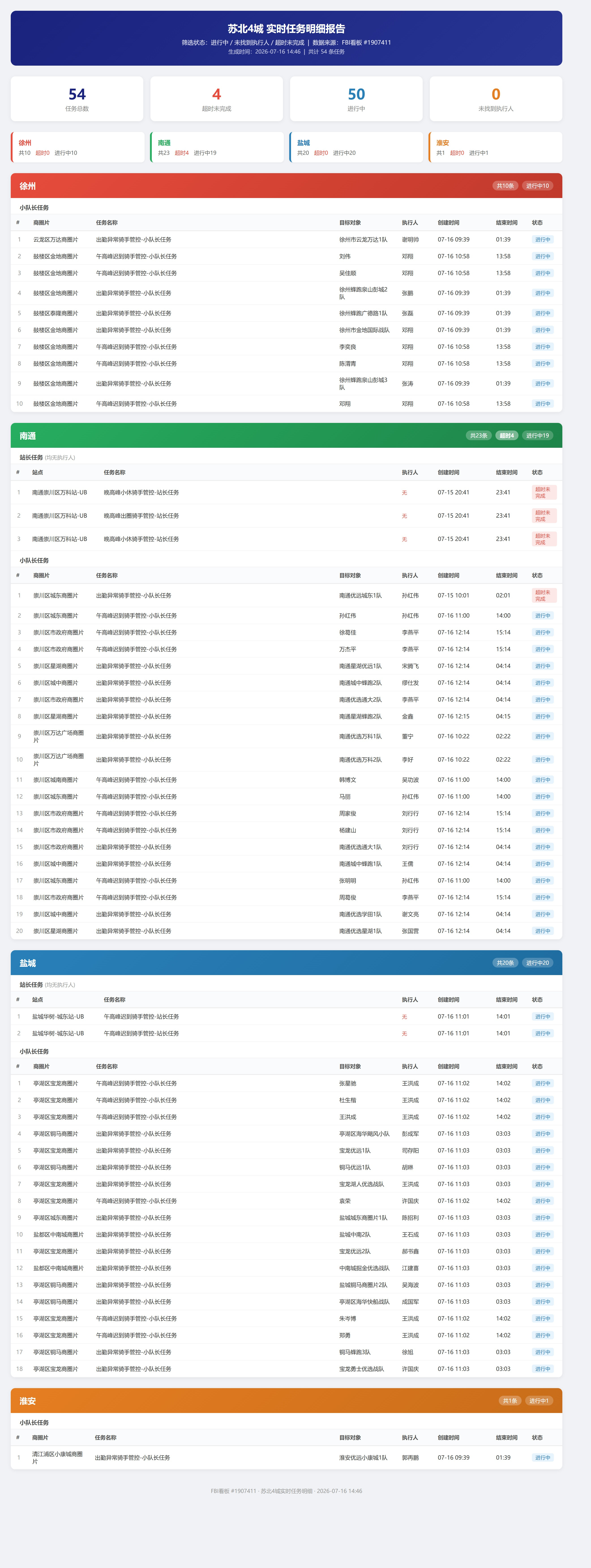Viewport: 591px width, 1568px height.
Task: Select the 0 未找到执行人 summary card
Action: tap(496, 99)
